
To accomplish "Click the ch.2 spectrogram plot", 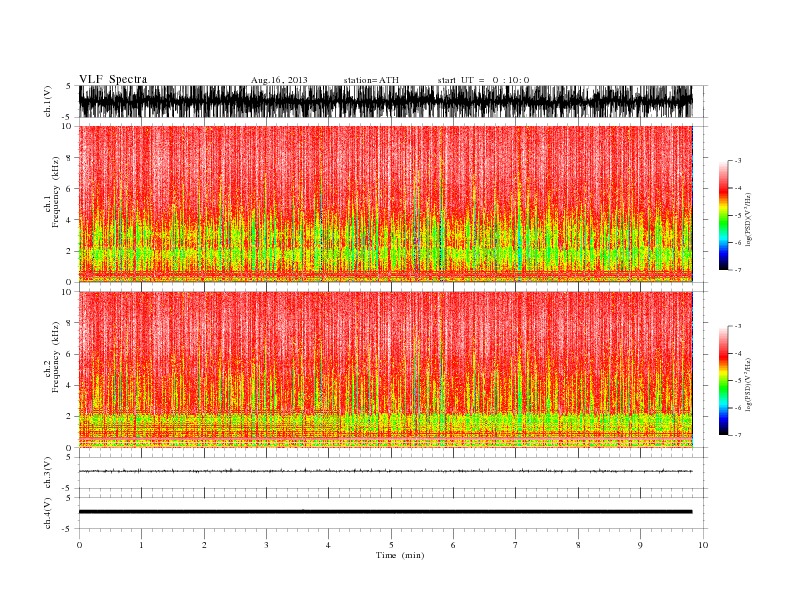I will [x=385, y=370].
